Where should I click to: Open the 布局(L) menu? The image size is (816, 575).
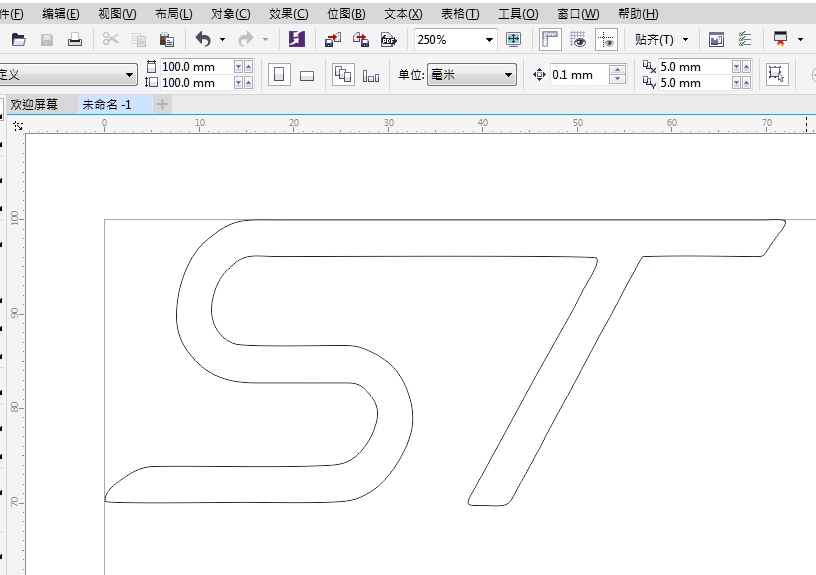point(174,14)
